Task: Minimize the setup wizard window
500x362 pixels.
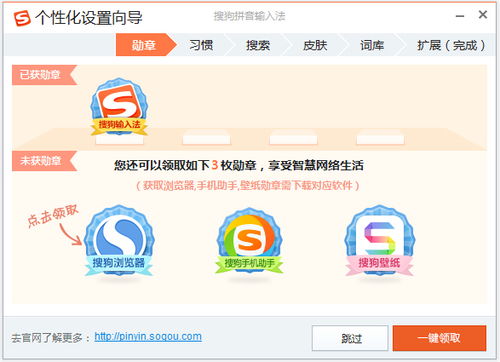Action: (460, 16)
